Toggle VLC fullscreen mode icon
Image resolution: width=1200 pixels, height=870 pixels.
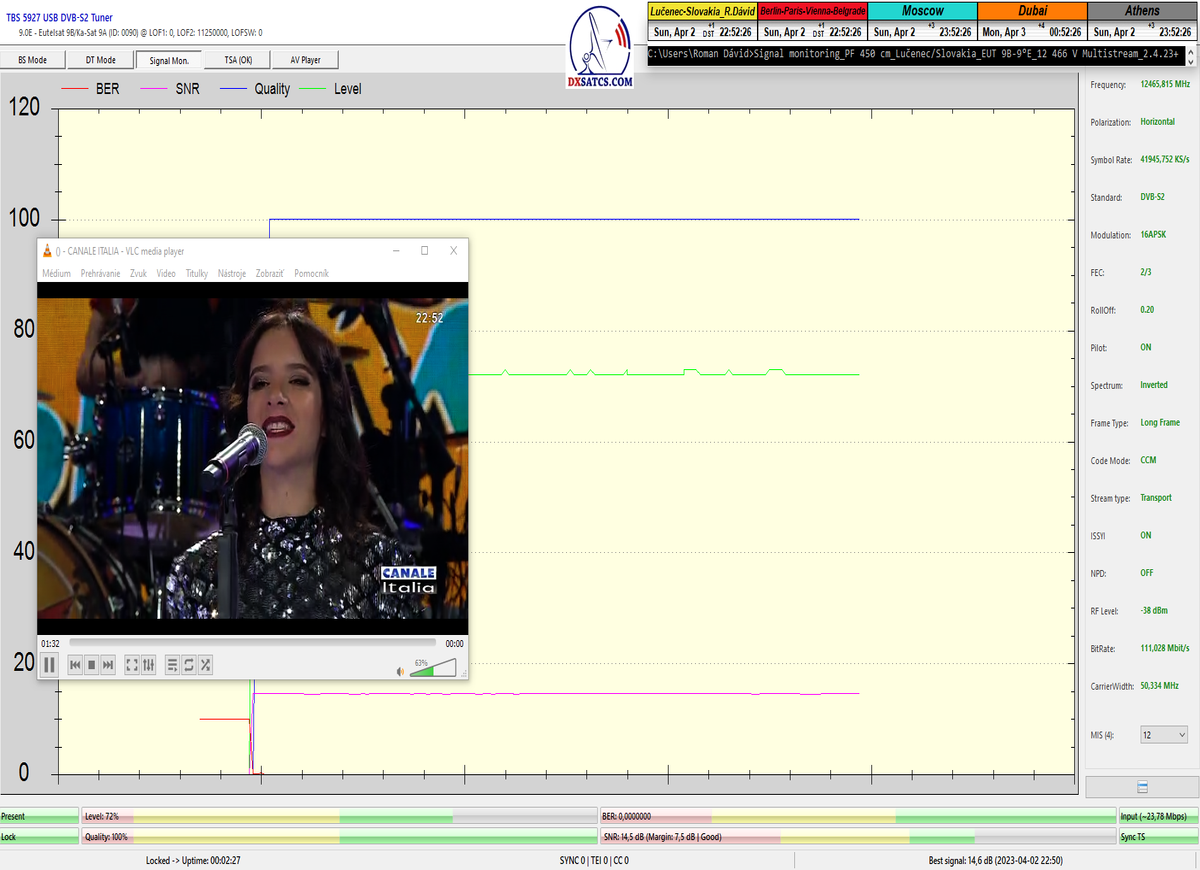click(132, 664)
